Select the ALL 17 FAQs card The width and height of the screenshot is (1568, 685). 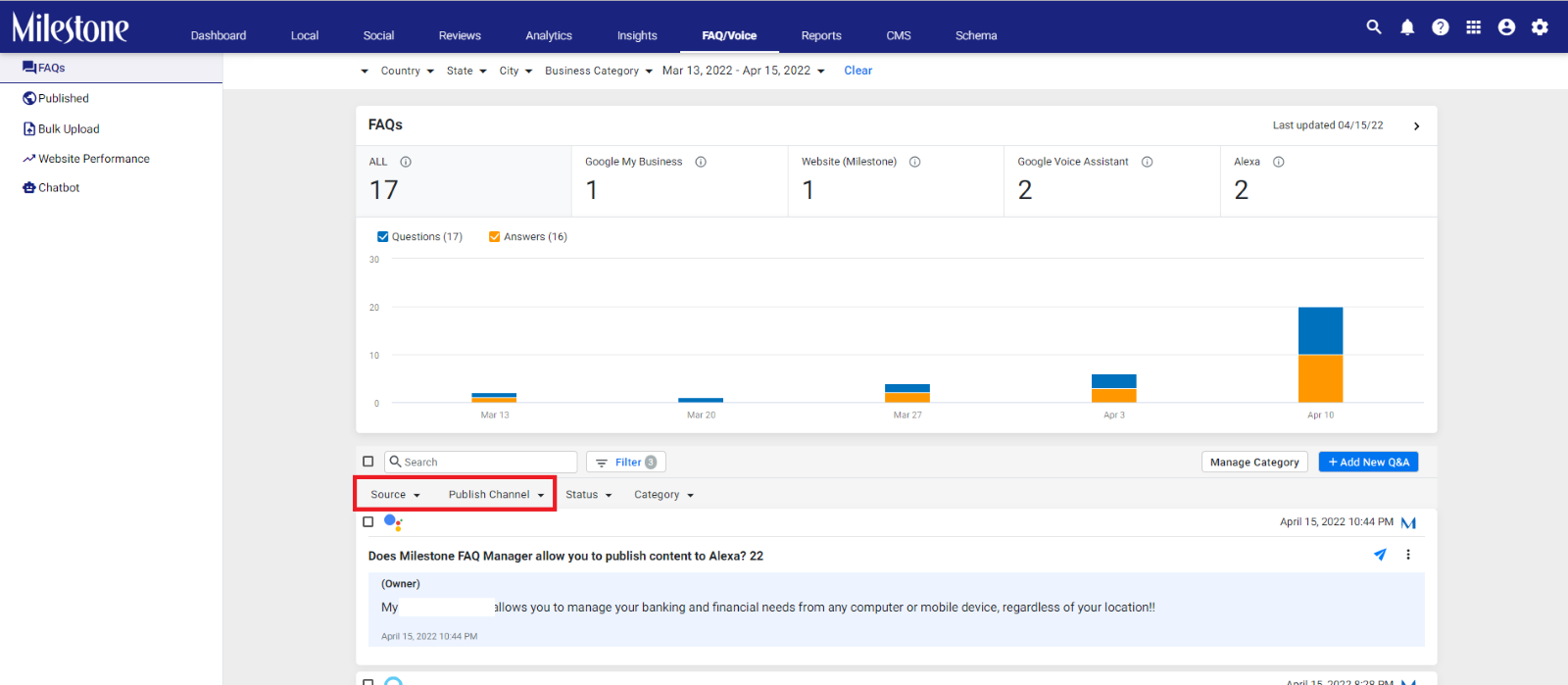tap(464, 181)
